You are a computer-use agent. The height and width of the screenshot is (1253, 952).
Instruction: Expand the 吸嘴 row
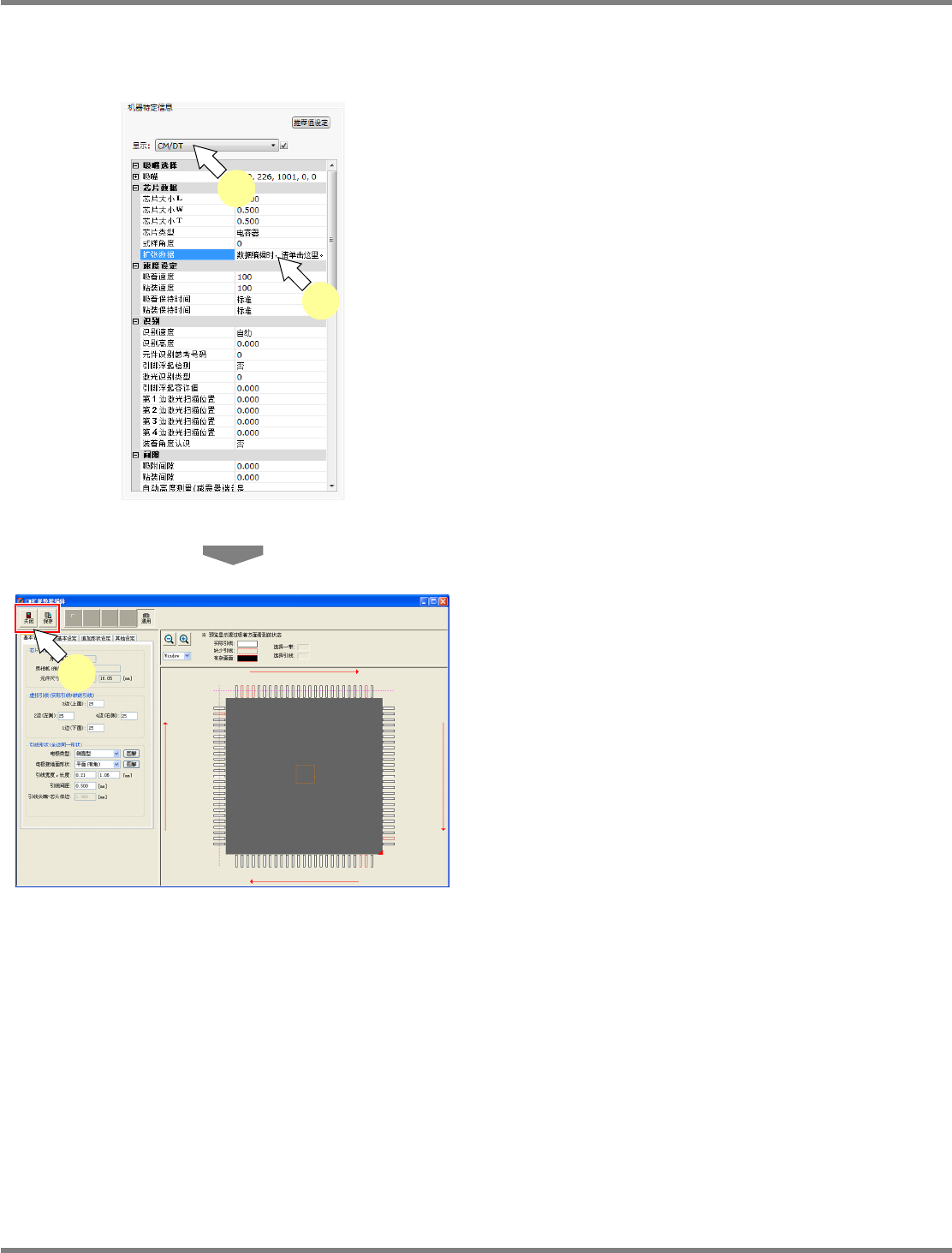coord(135,176)
